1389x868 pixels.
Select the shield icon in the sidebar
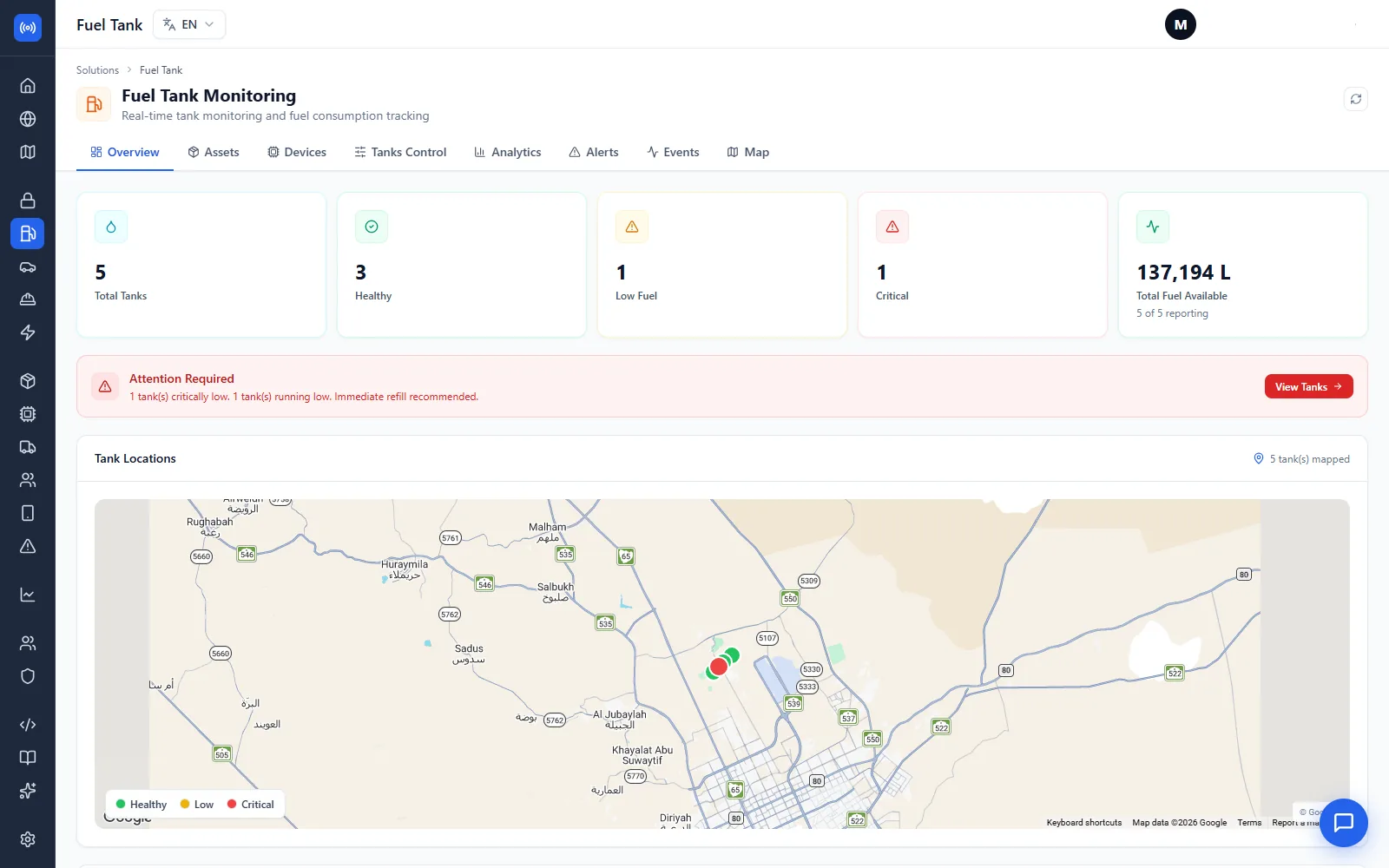28,676
